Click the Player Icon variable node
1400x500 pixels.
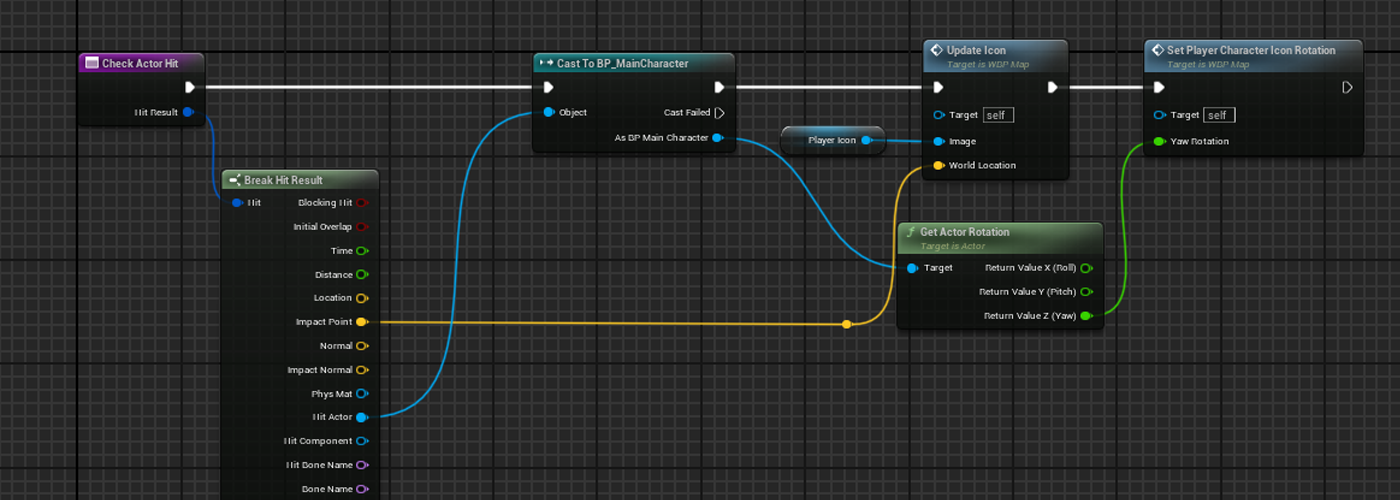[x=832, y=141]
